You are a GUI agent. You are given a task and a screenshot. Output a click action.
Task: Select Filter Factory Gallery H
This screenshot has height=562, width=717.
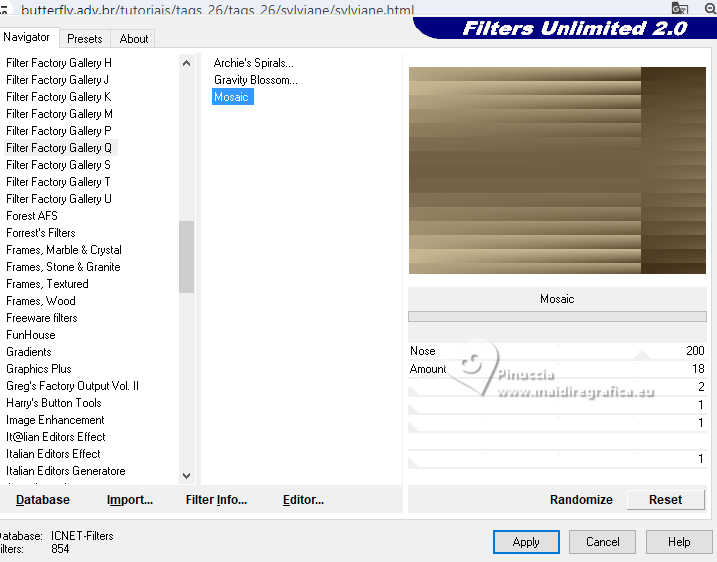coord(59,63)
